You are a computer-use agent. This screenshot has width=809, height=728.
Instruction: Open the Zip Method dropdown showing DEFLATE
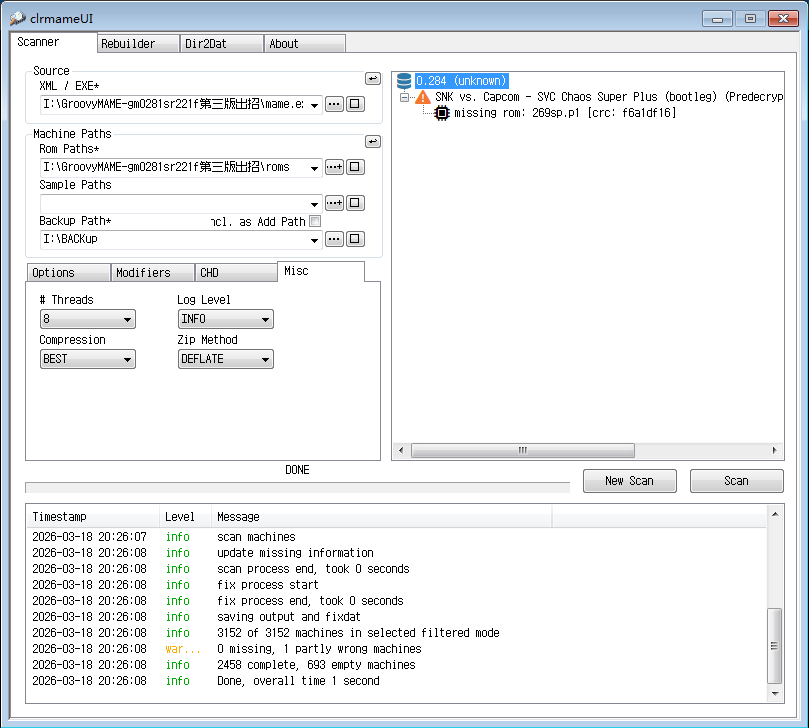click(225, 359)
